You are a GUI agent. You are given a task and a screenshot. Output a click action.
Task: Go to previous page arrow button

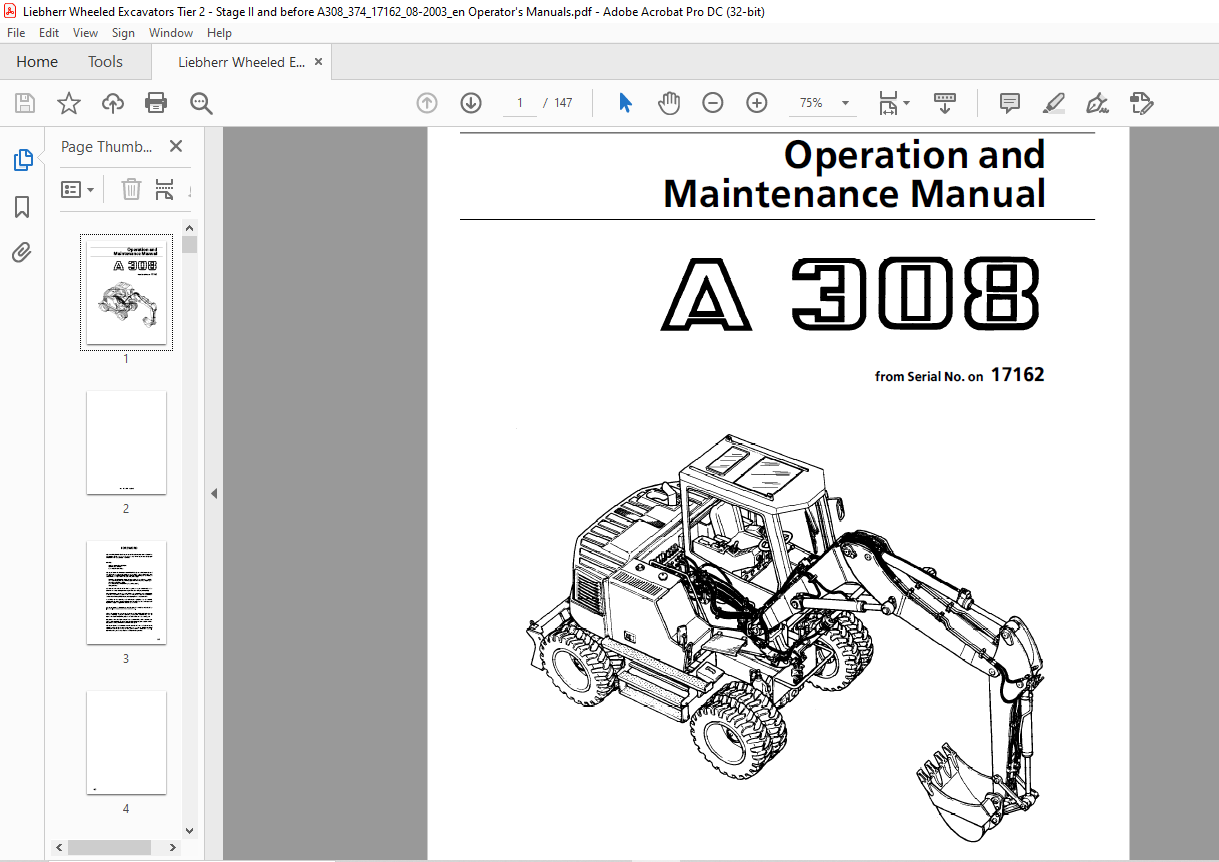coord(427,103)
